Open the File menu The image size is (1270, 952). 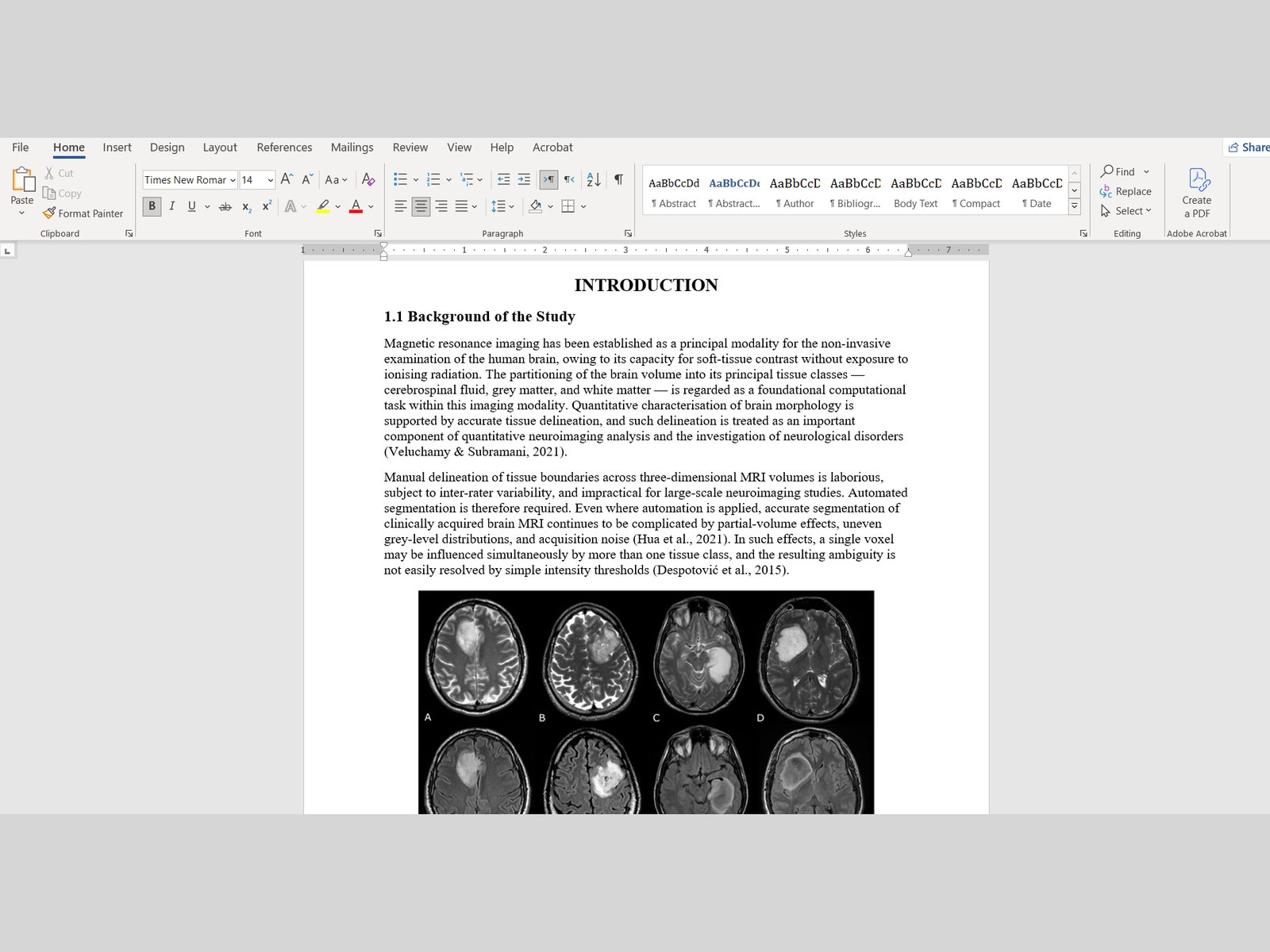21,148
